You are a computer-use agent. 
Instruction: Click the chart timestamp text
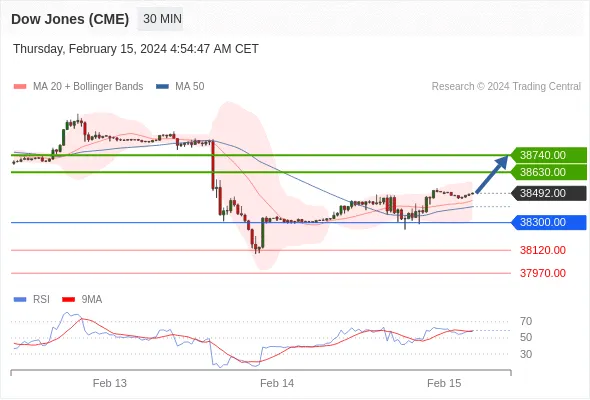pos(136,49)
